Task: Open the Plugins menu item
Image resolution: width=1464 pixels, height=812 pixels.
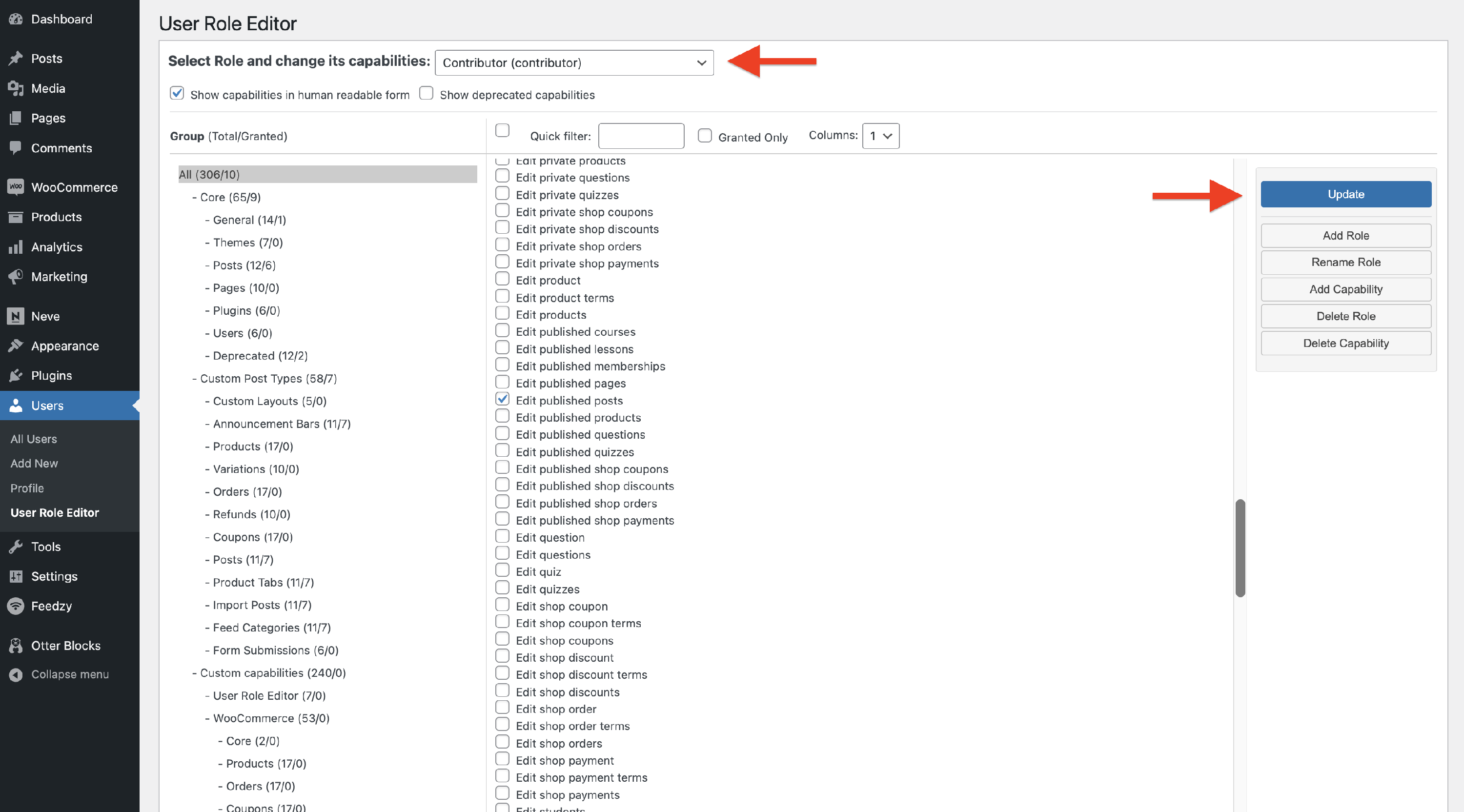Action: (x=51, y=376)
